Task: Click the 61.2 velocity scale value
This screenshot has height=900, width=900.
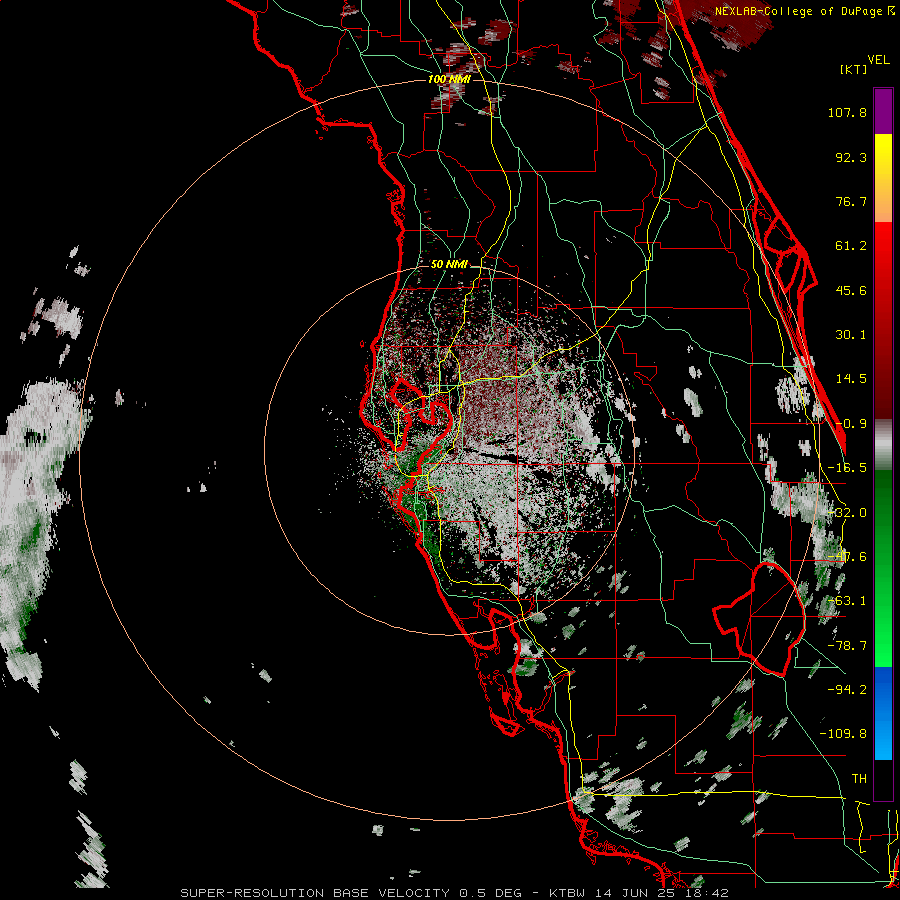Action: (851, 246)
